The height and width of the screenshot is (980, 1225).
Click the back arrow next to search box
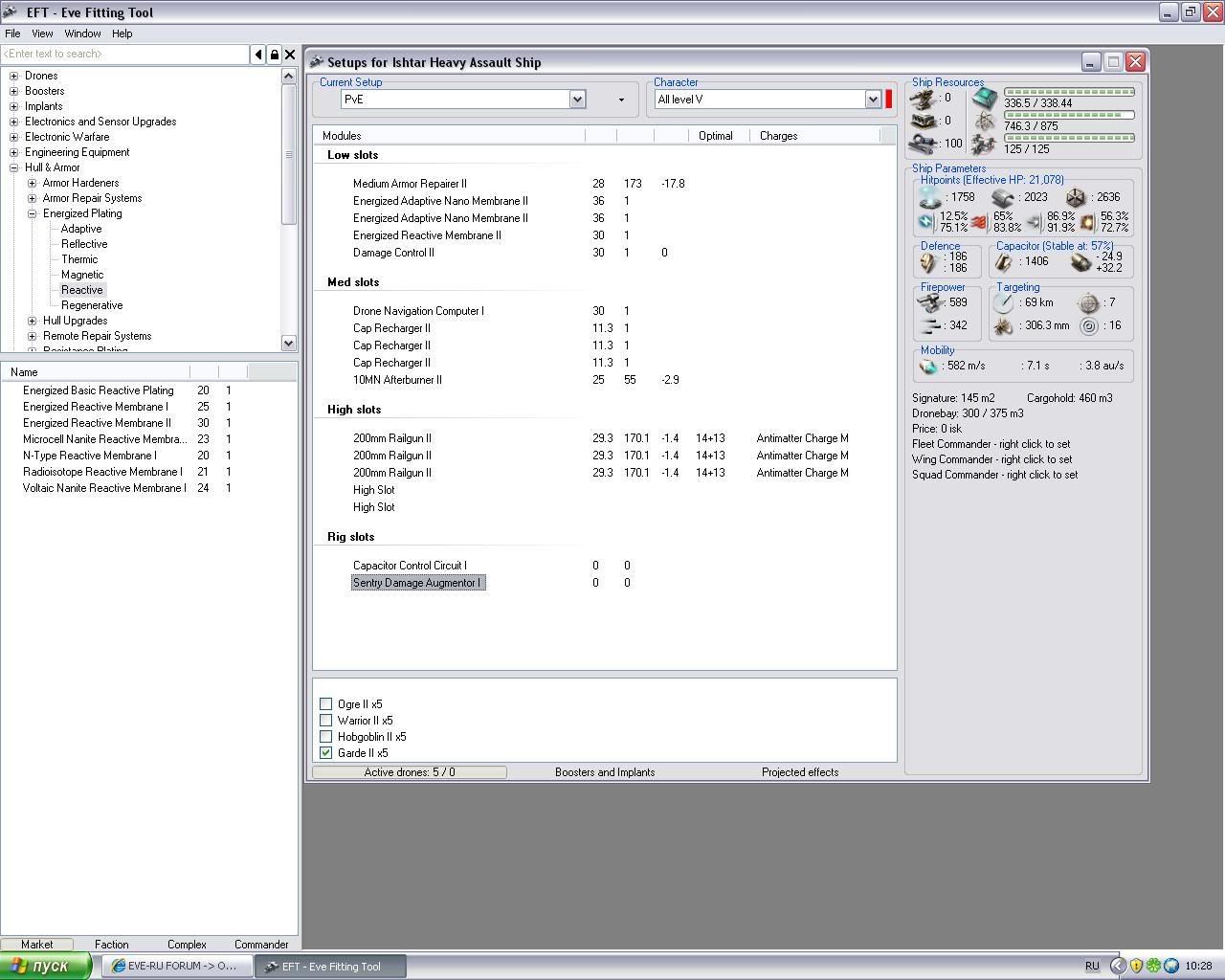click(258, 55)
